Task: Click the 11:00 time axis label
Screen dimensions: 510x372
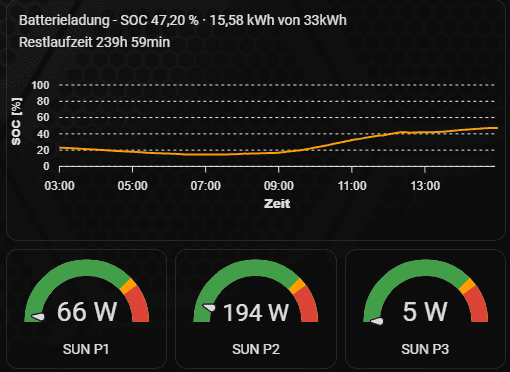Action: click(x=352, y=186)
